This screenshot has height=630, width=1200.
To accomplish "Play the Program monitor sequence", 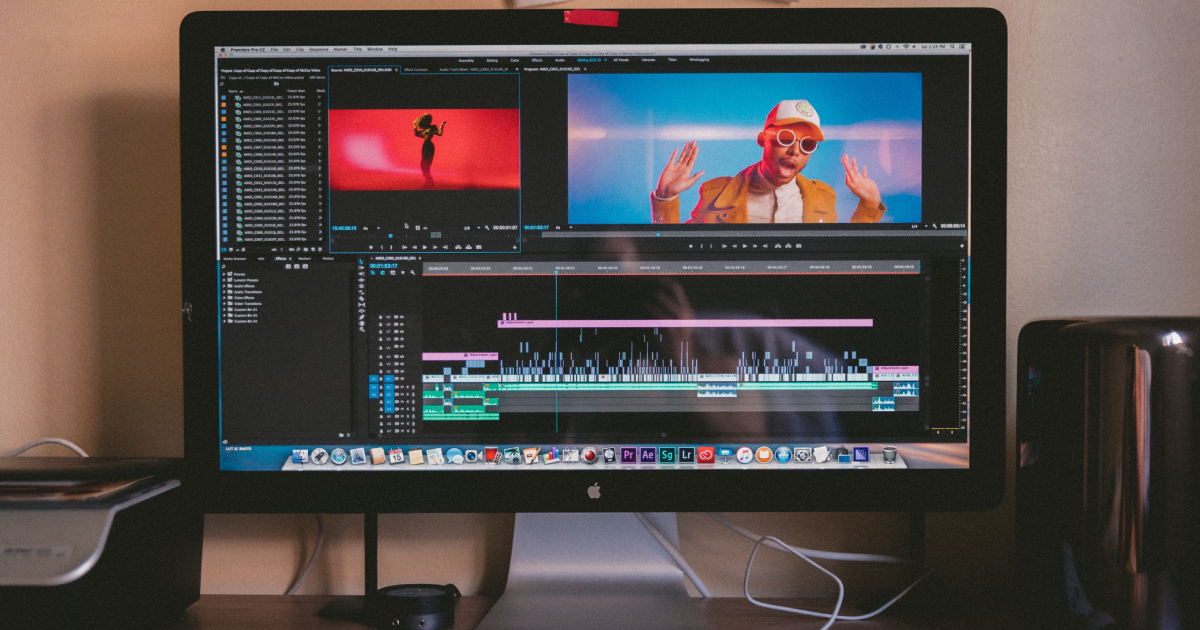I will tap(744, 246).
